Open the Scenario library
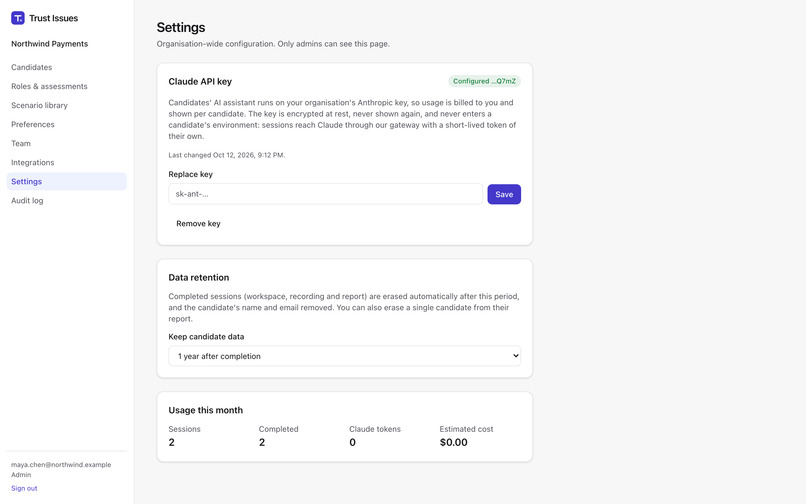Viewport: 806px width, 504px height. click(x=39, y=105)
